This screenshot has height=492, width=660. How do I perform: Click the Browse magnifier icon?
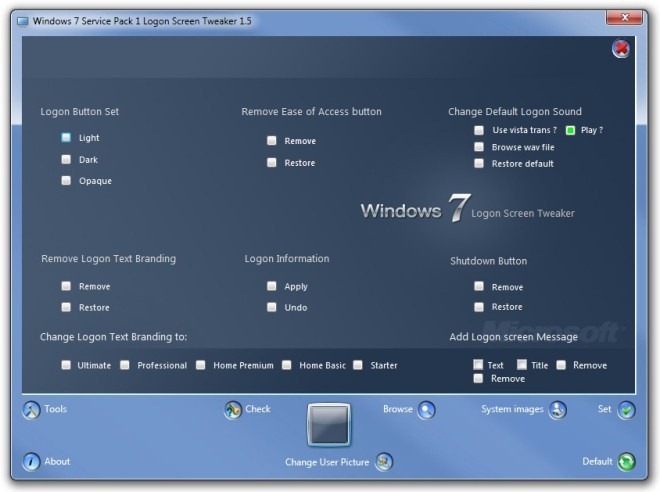(426, 410)
